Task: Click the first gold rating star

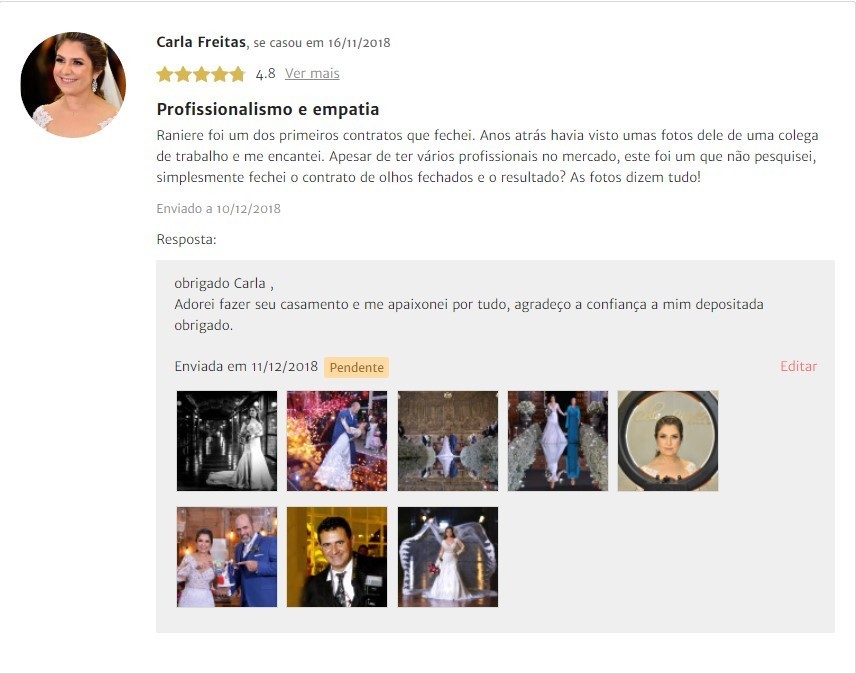Action: (x=165, y=74)
